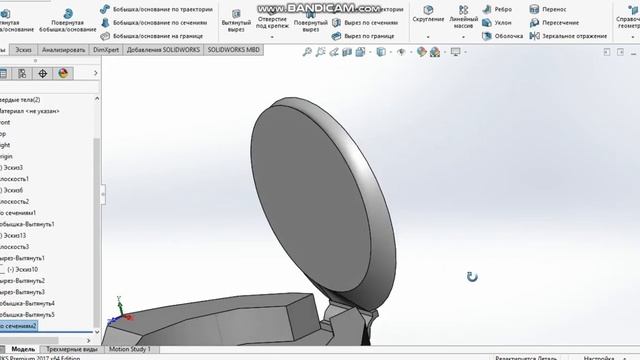Click Zoom to Fit magnifier icon
This screenshot has height=360, width=640.
(x=307, y=52)
